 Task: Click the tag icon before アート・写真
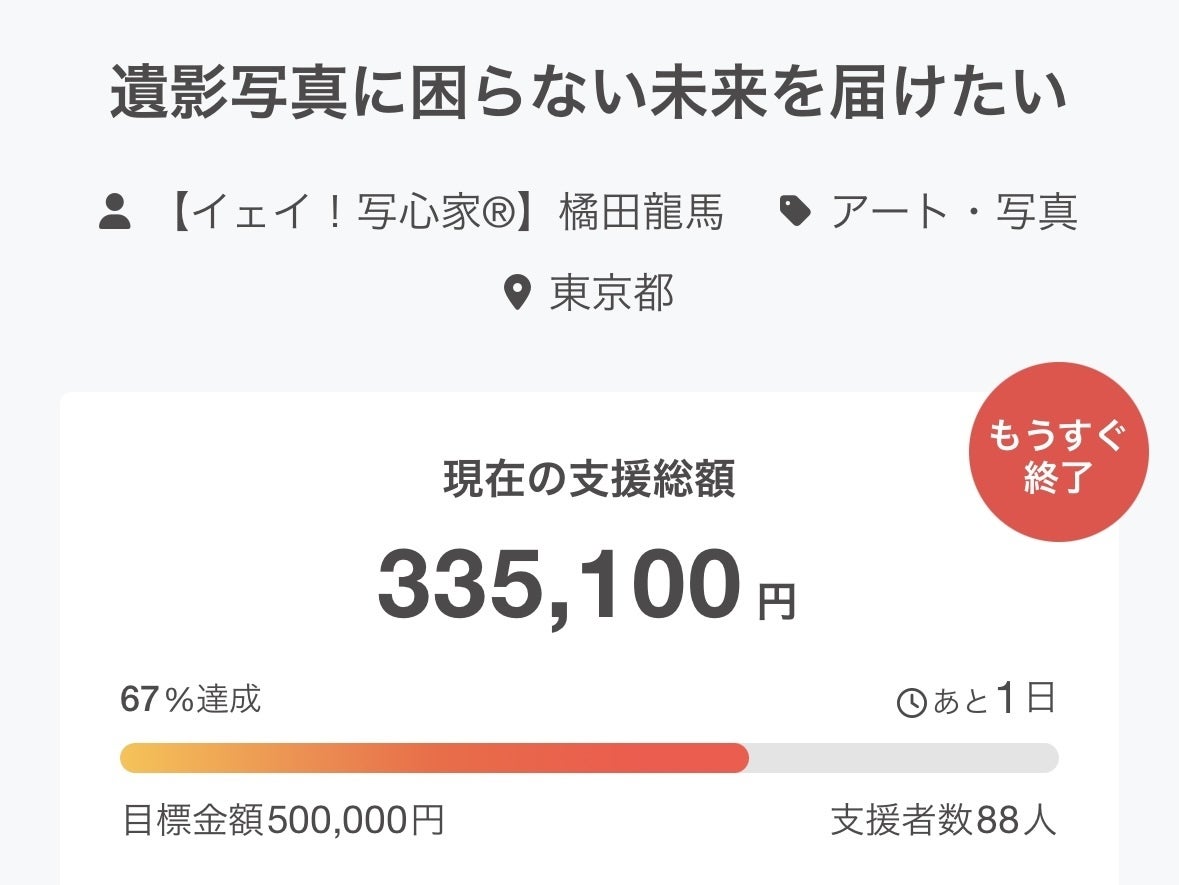tap(794, 211)
